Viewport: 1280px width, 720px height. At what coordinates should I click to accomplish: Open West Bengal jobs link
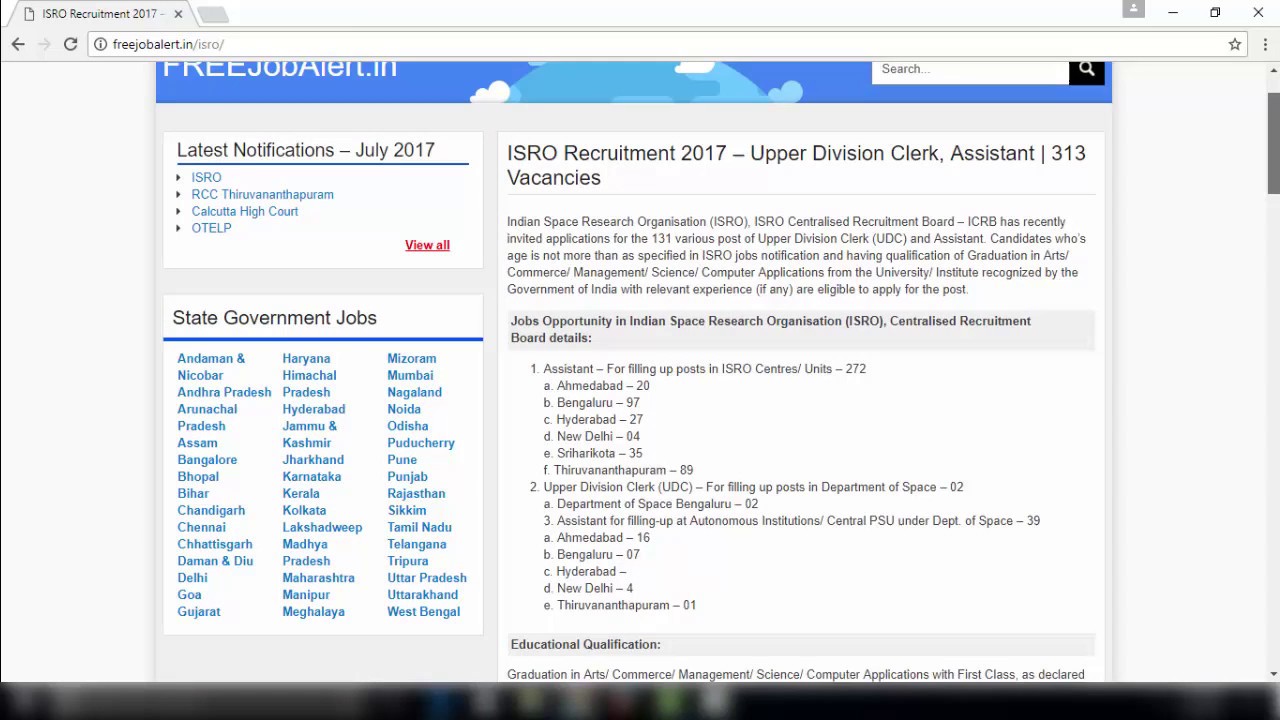[x=424, y=612]
